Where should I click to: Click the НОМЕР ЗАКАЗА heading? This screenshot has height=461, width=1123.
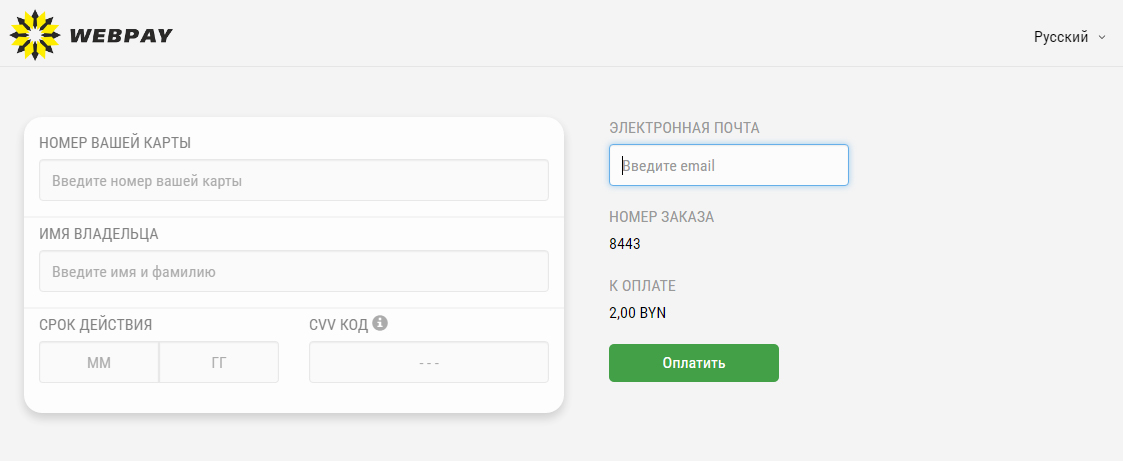click(x=662, y=217)
